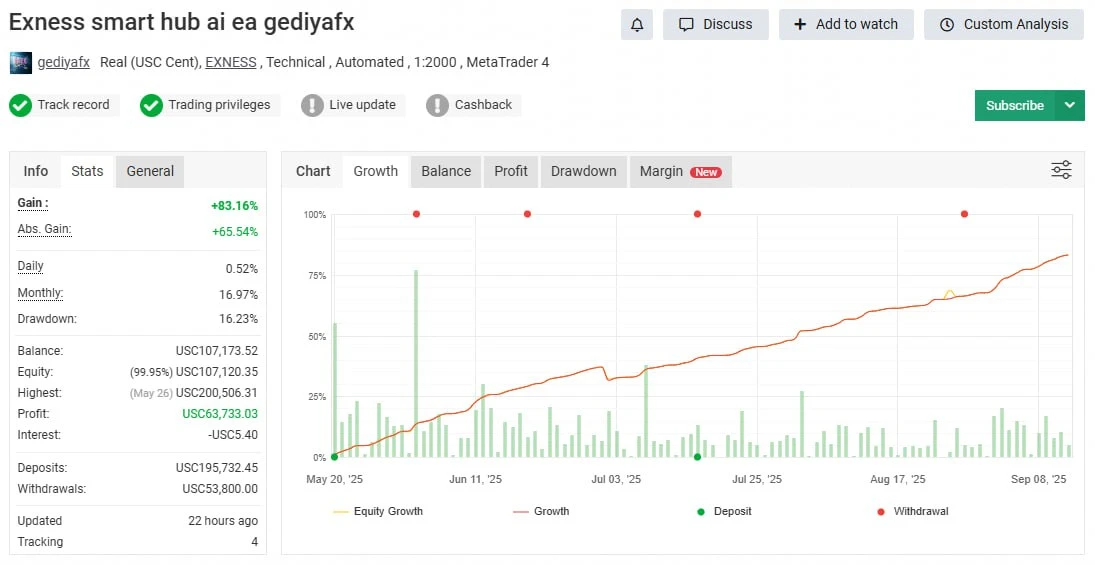Image resolution: width=1095 pixels, height=565 pixels.
Task: Click the Custom Analysis button
Action: [1003, 24]
